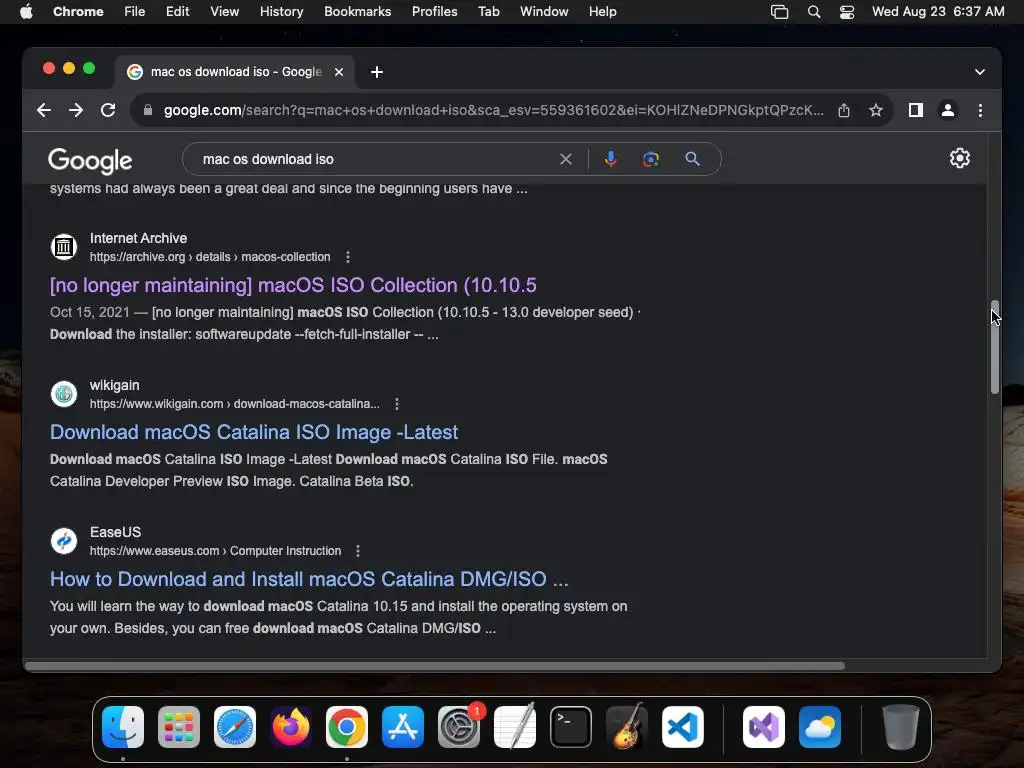Open the Window menu
Screen dimensions: 1024x768
[544, 12]
